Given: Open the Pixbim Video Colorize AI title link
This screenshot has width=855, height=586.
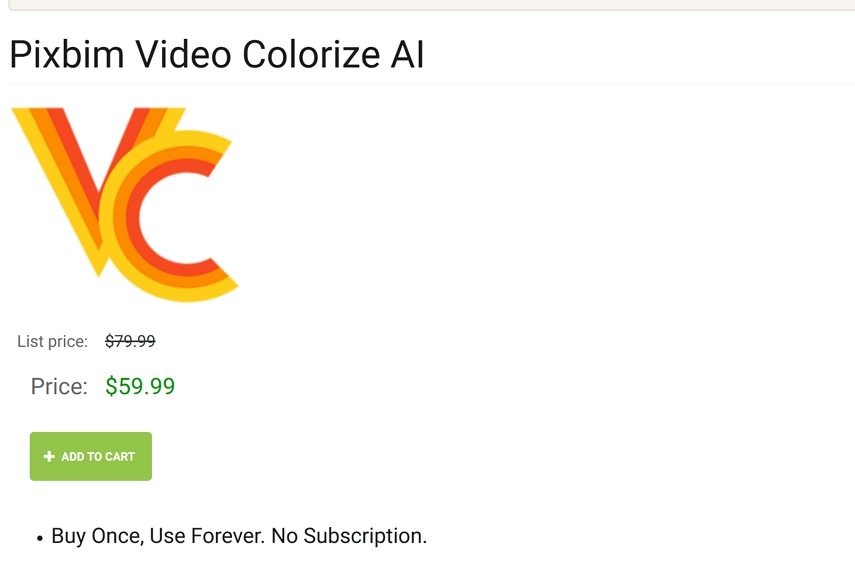Looking at the screenshot, I should pyautogui.click(x=216, y=55).
